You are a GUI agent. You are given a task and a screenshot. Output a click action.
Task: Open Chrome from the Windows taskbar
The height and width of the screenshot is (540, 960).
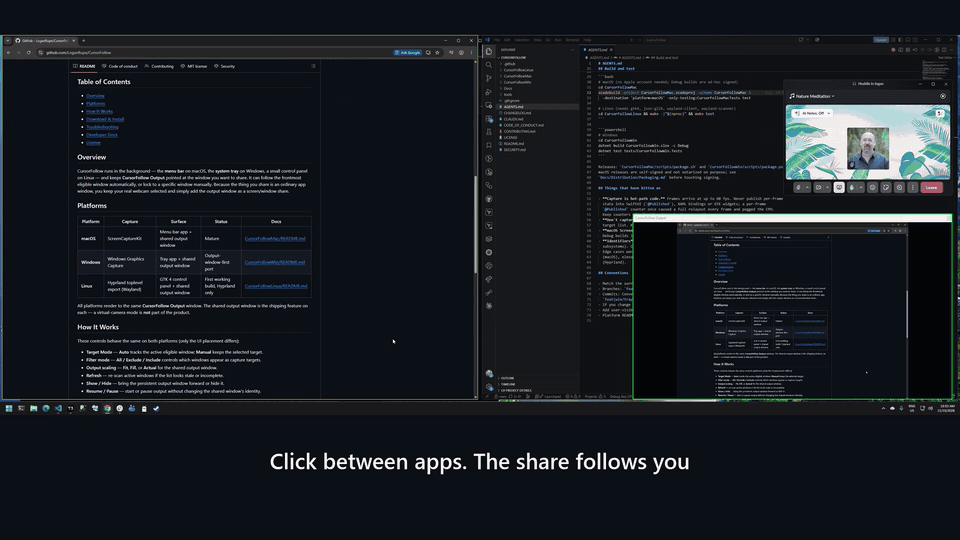(x=107, y=408)
